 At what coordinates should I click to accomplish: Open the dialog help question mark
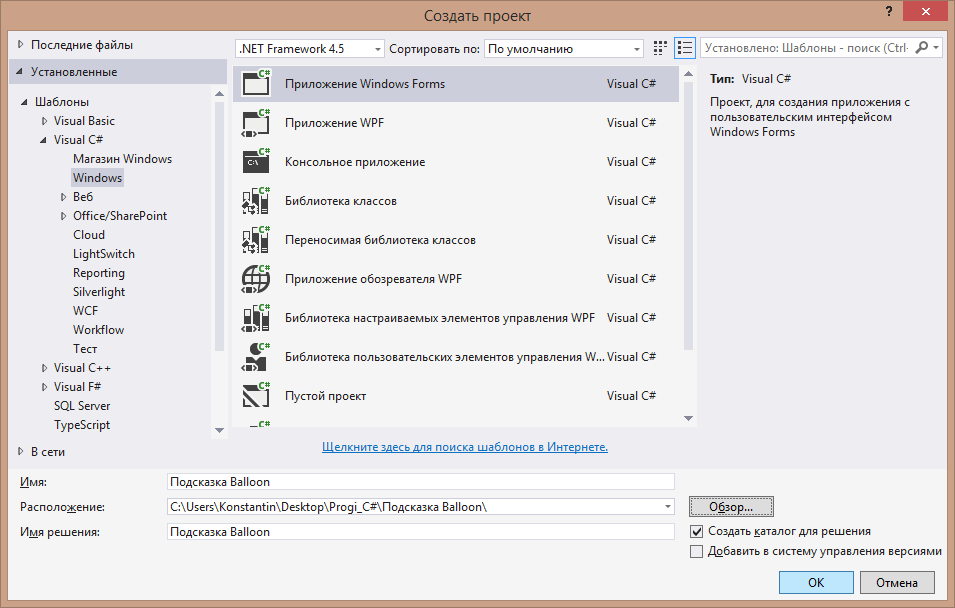889,11
